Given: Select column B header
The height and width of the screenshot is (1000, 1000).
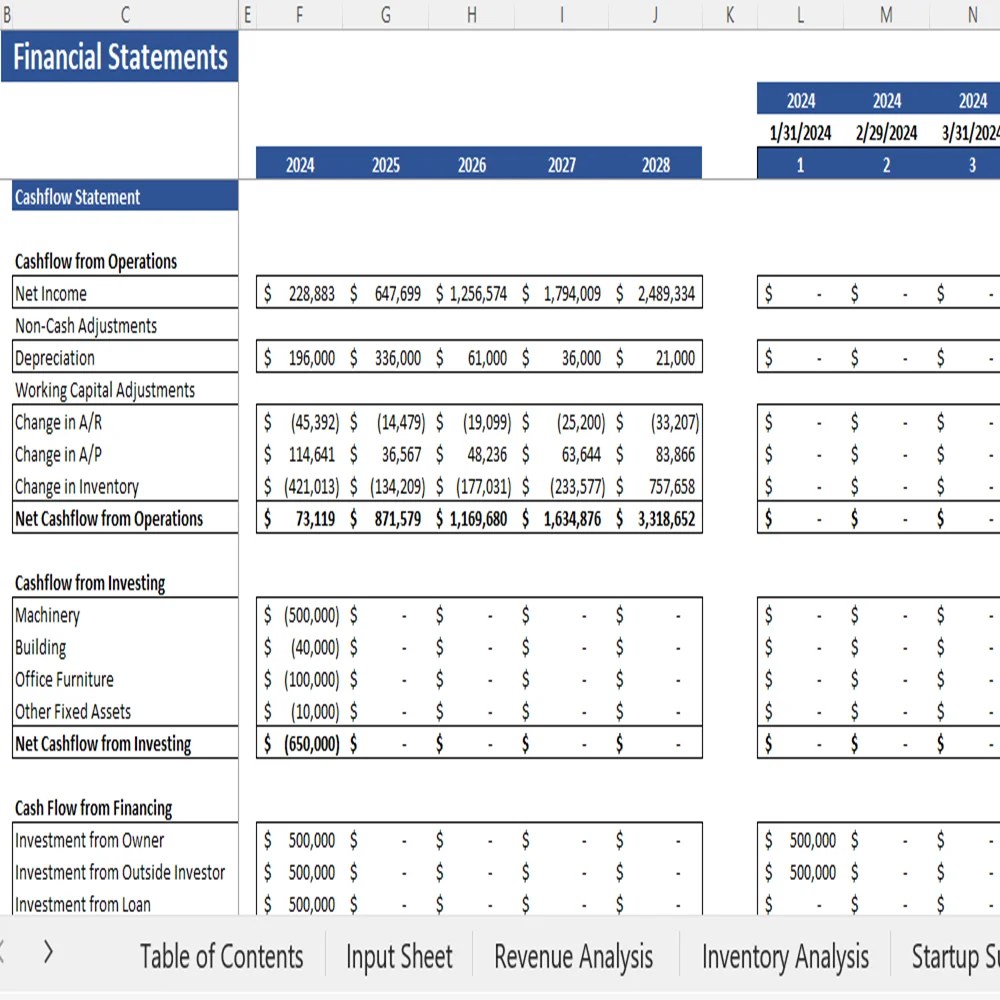Looking at the screenshot, I should click(x=7, y=15).
